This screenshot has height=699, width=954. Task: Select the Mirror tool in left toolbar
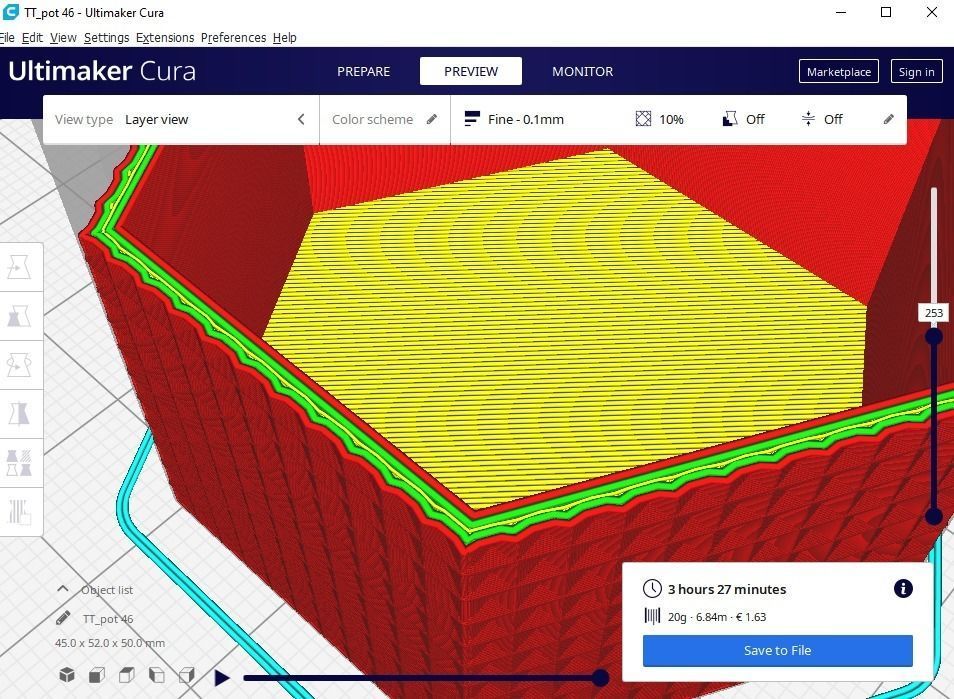(x=19, y=414)
